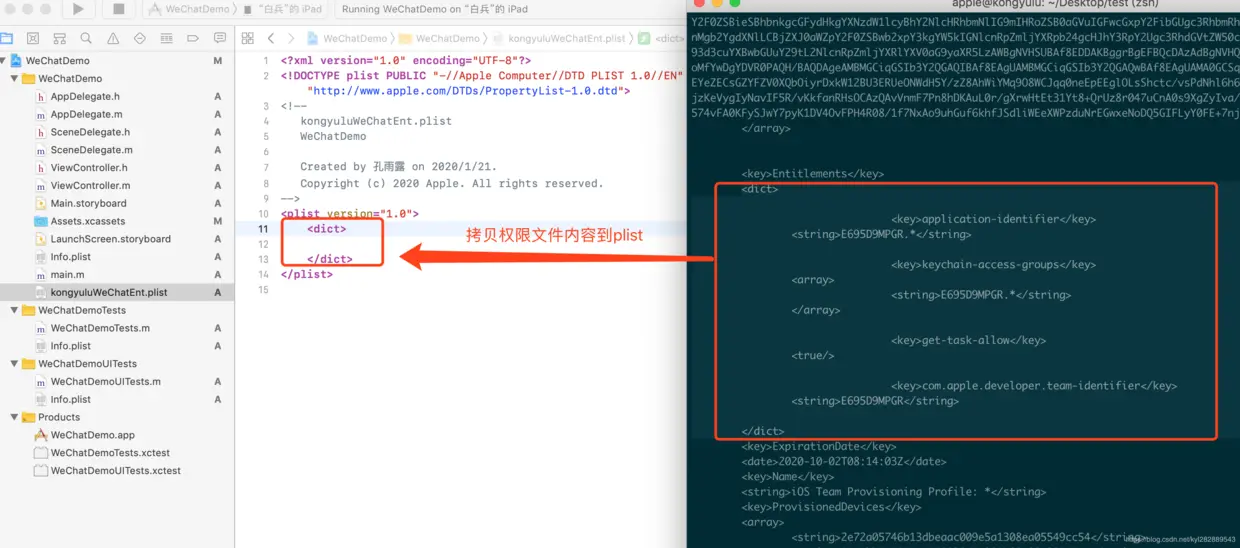Click the closing </dict> tag on line 13
The image size is (1240, 548).
[330, 259]
